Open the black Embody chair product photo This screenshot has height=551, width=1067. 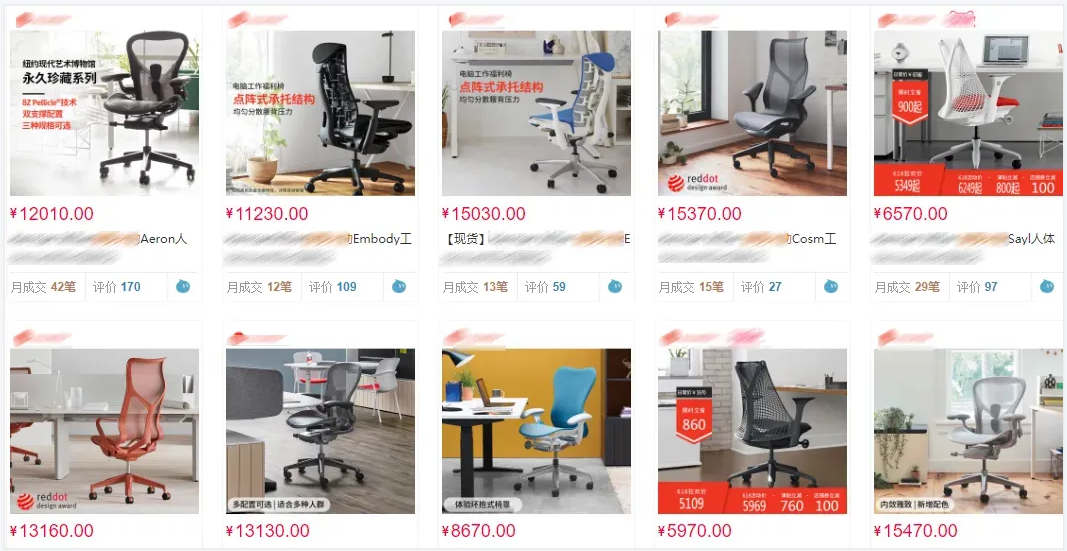(x=321, y=113)
